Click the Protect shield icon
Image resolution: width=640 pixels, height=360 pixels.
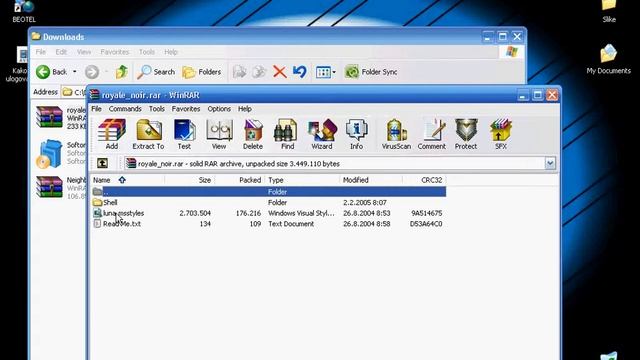click(466, 134)
